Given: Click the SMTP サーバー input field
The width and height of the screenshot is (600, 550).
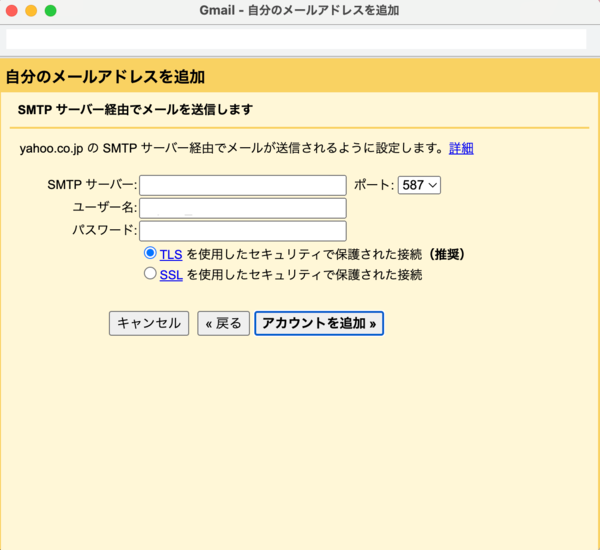Looking at the screenshot, I should 243,185.
